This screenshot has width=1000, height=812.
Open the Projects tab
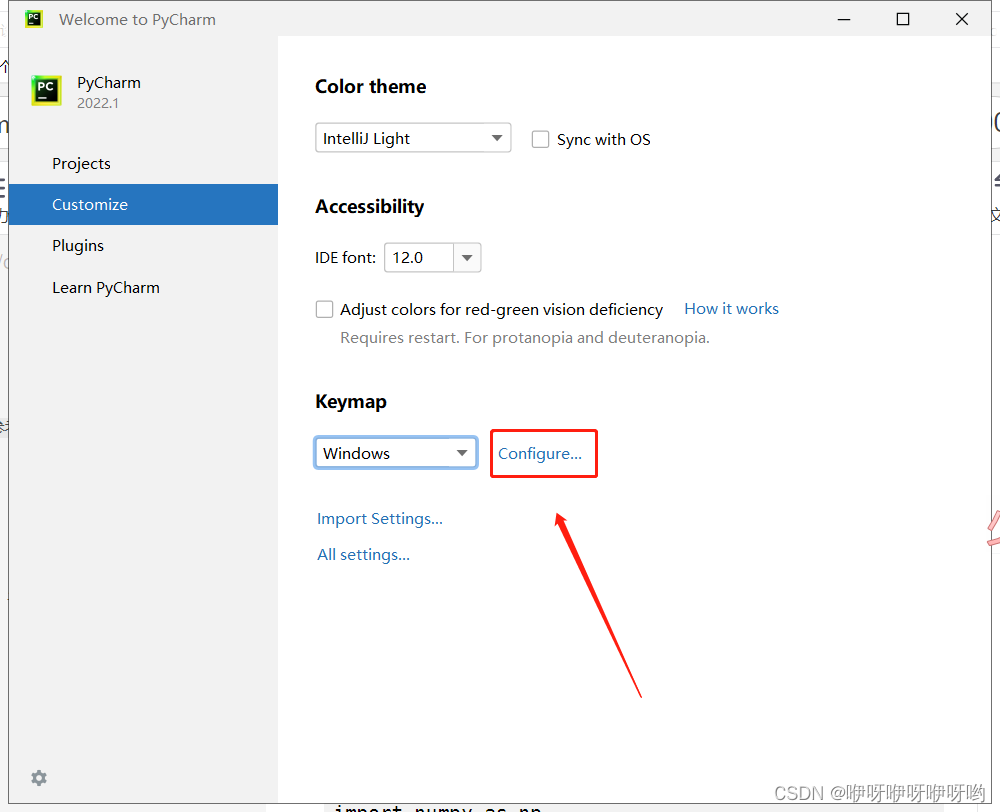tap(143, 164)
